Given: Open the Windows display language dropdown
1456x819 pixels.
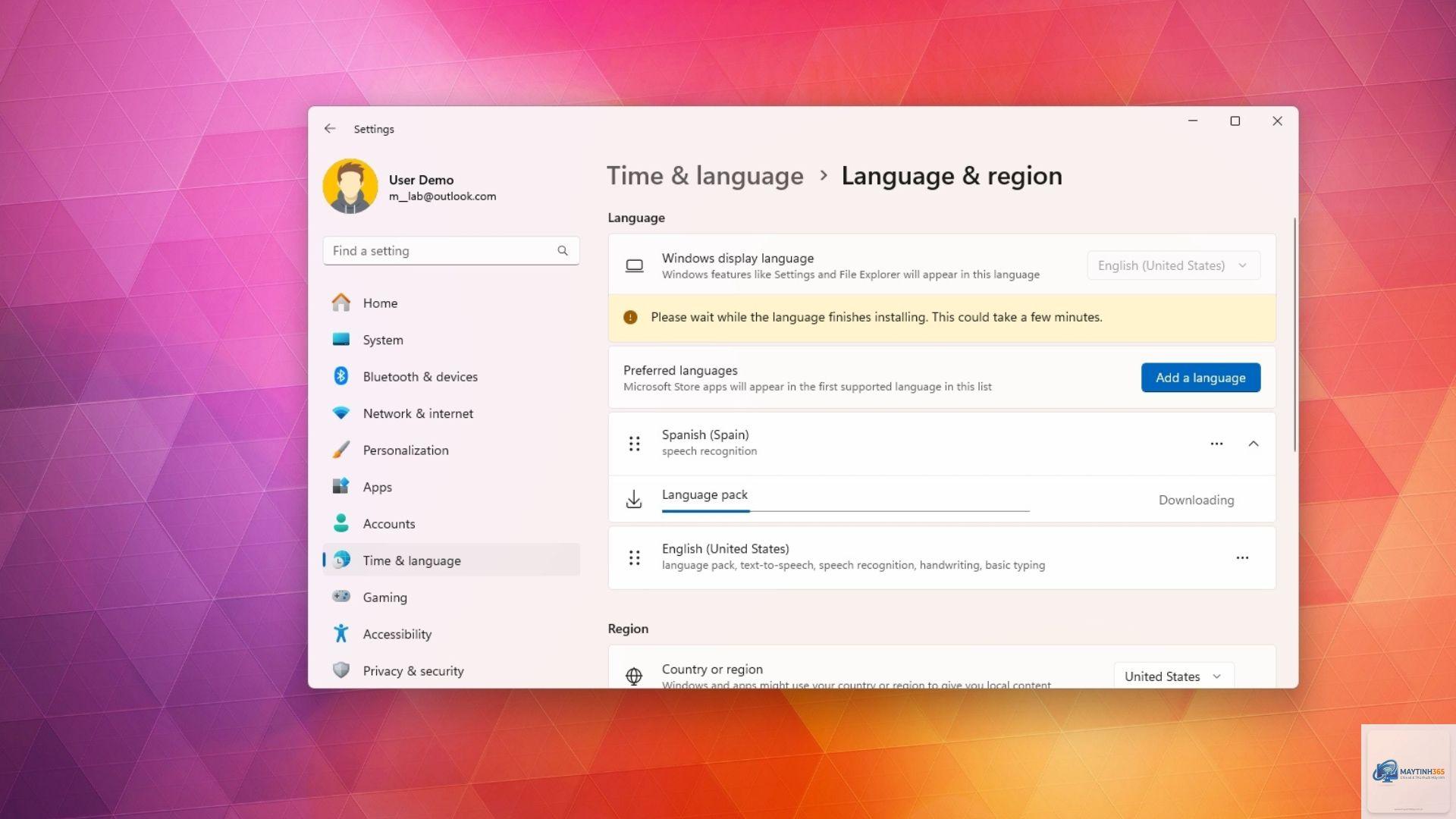Looking at the screenshot, I should (x=1173, y=265).
